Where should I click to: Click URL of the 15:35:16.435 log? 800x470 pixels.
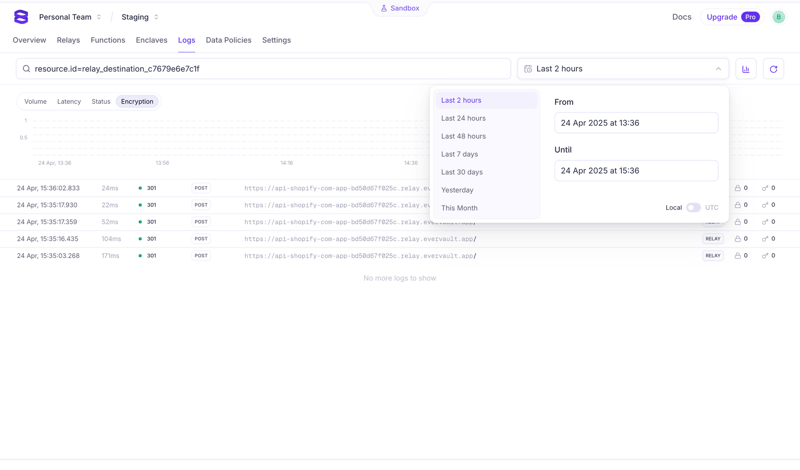click(360, 239)
